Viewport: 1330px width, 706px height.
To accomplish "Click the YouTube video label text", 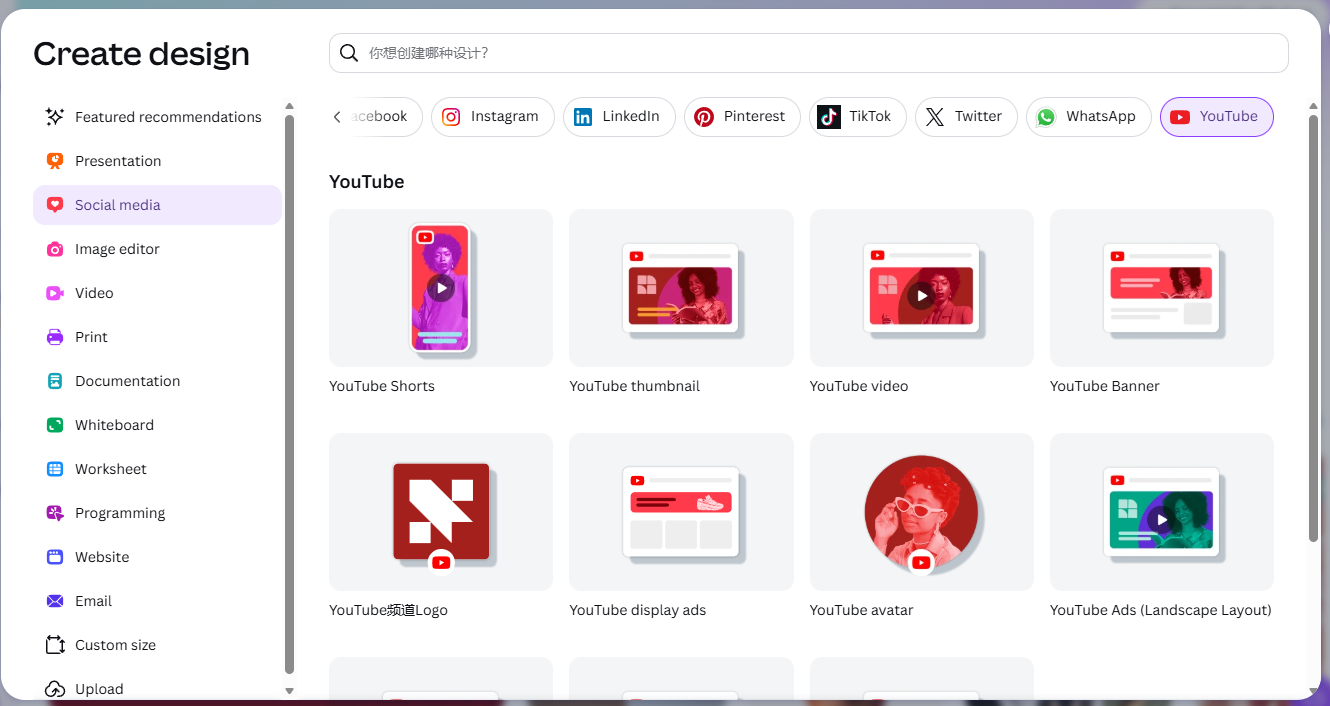I will pos(859,386).
